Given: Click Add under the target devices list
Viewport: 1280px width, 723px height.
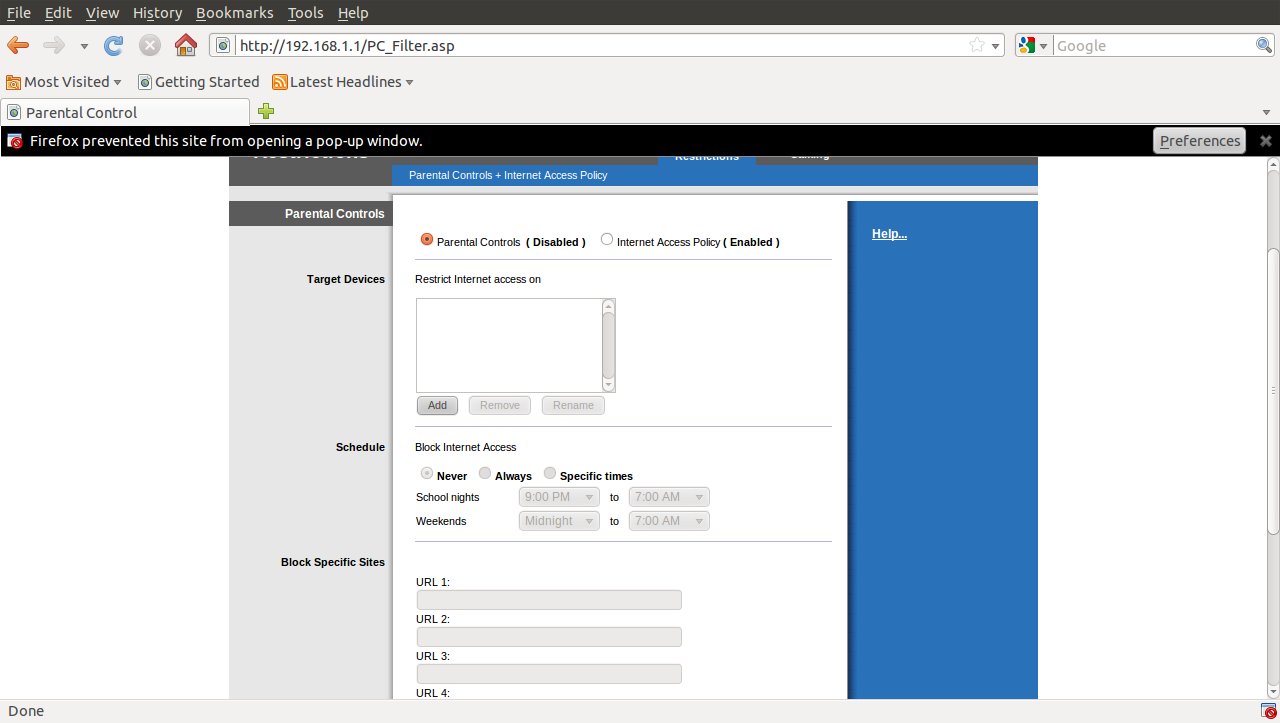Looking at the screenshot, I should pos(437,405).
